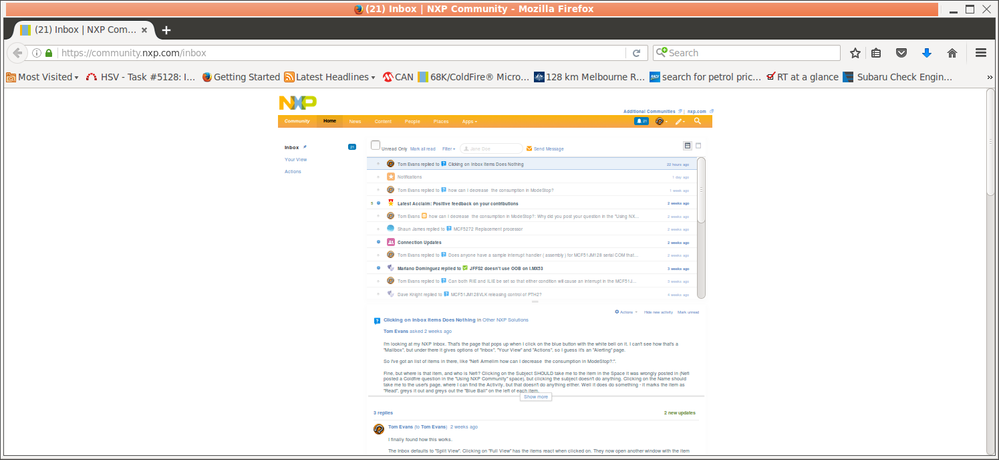Click the Firefox back arrow button
This screenshot has height=460, width=999.
point(17,53)
